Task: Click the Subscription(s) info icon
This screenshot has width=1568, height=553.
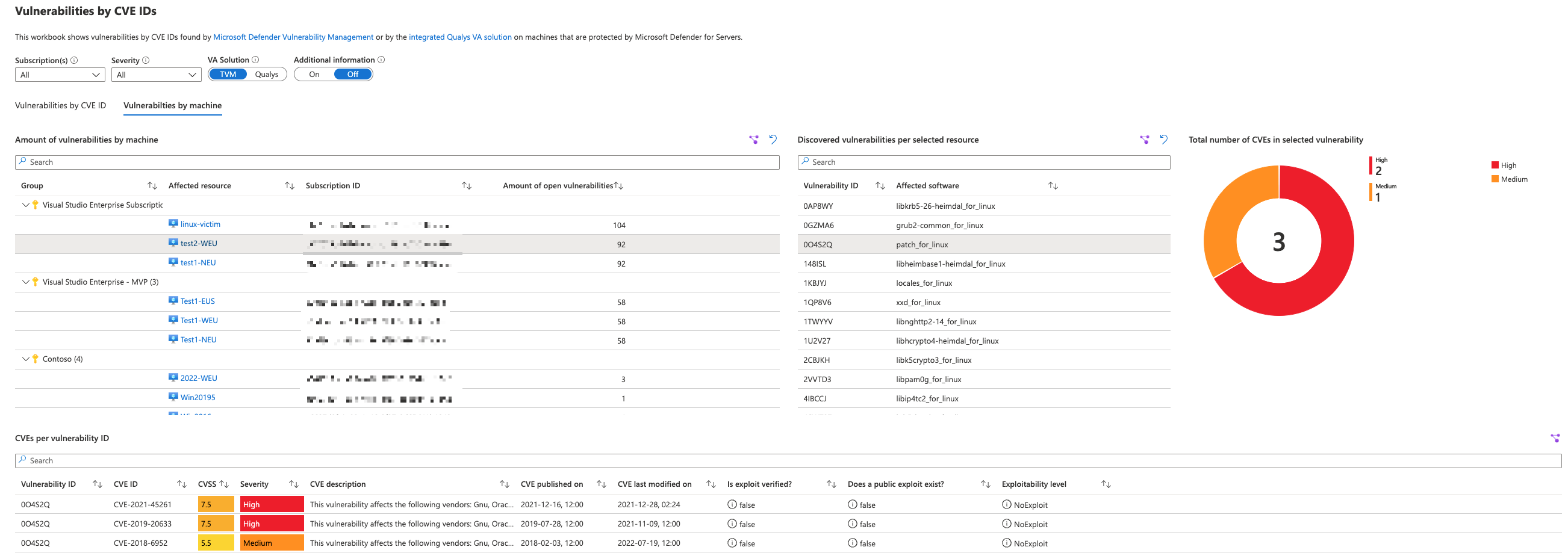Action: [x=74, y=60]
